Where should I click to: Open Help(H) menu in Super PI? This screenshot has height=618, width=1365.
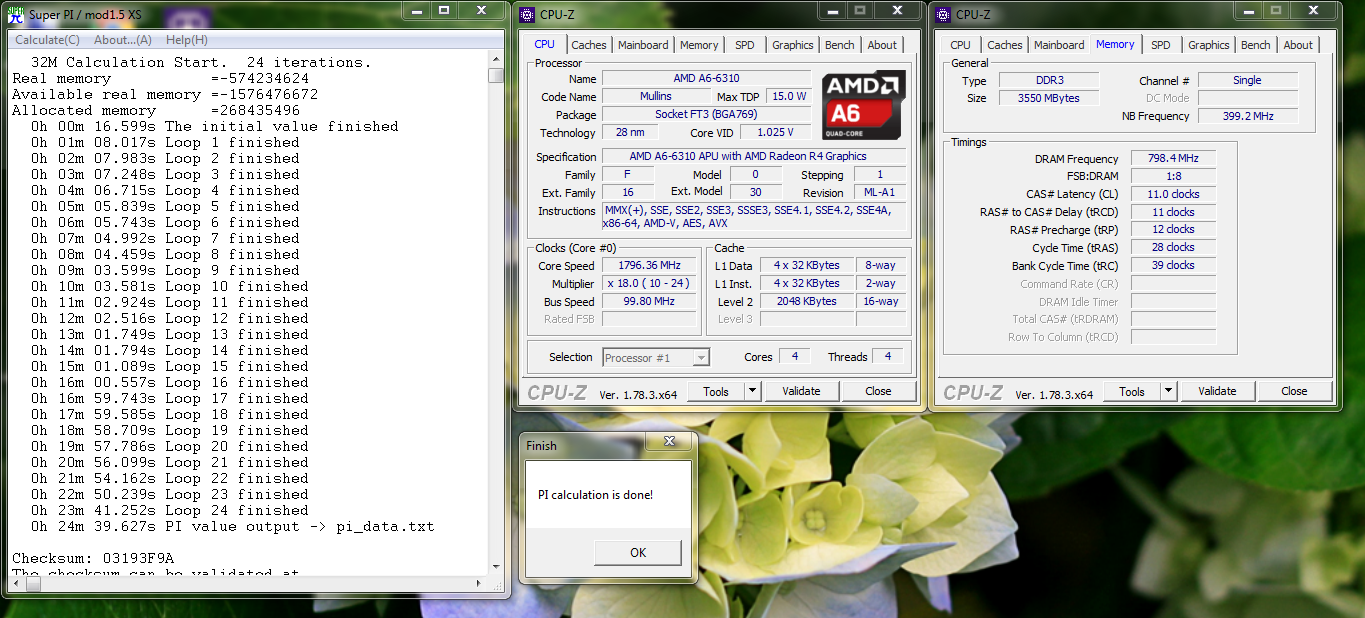click(x=187, y=40)
